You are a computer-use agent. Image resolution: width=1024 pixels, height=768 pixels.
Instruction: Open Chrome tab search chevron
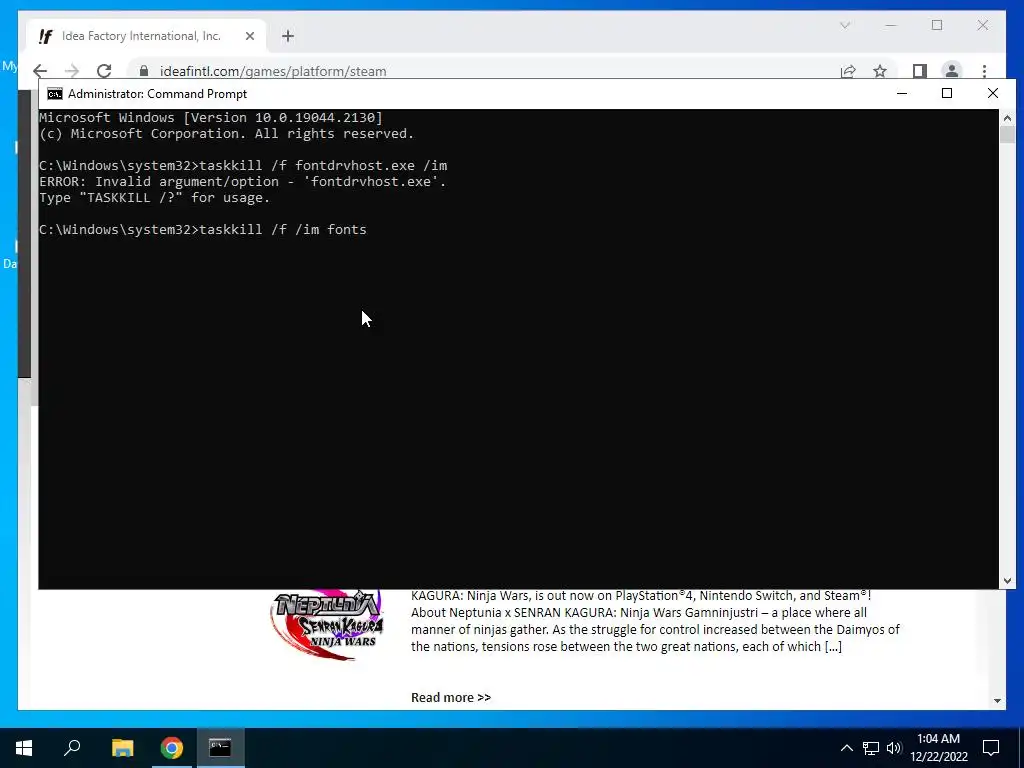(844, 25)
